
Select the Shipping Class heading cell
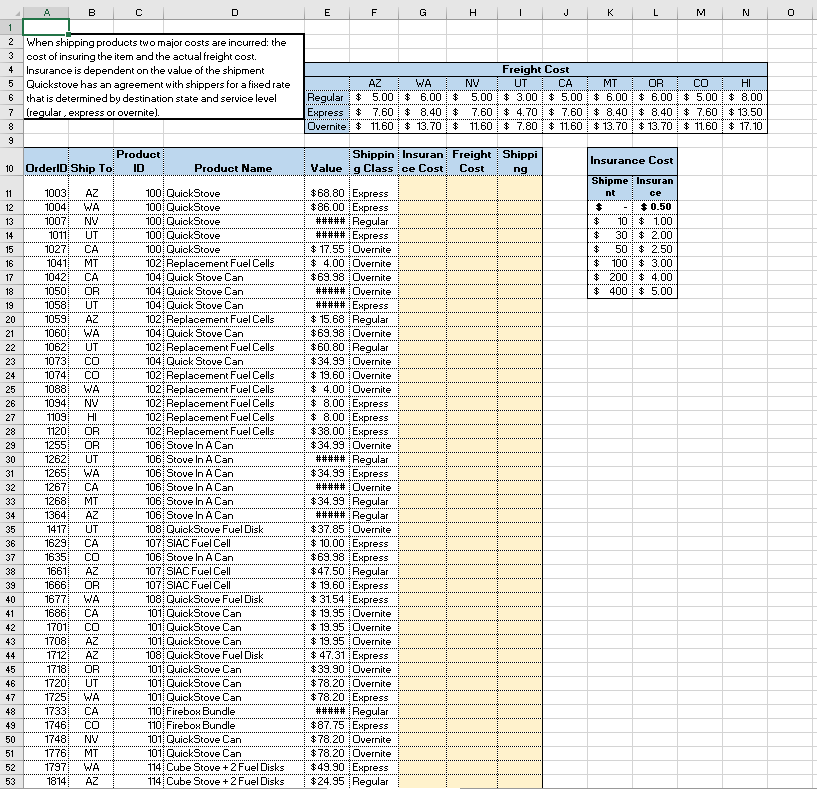coord(374,162)
